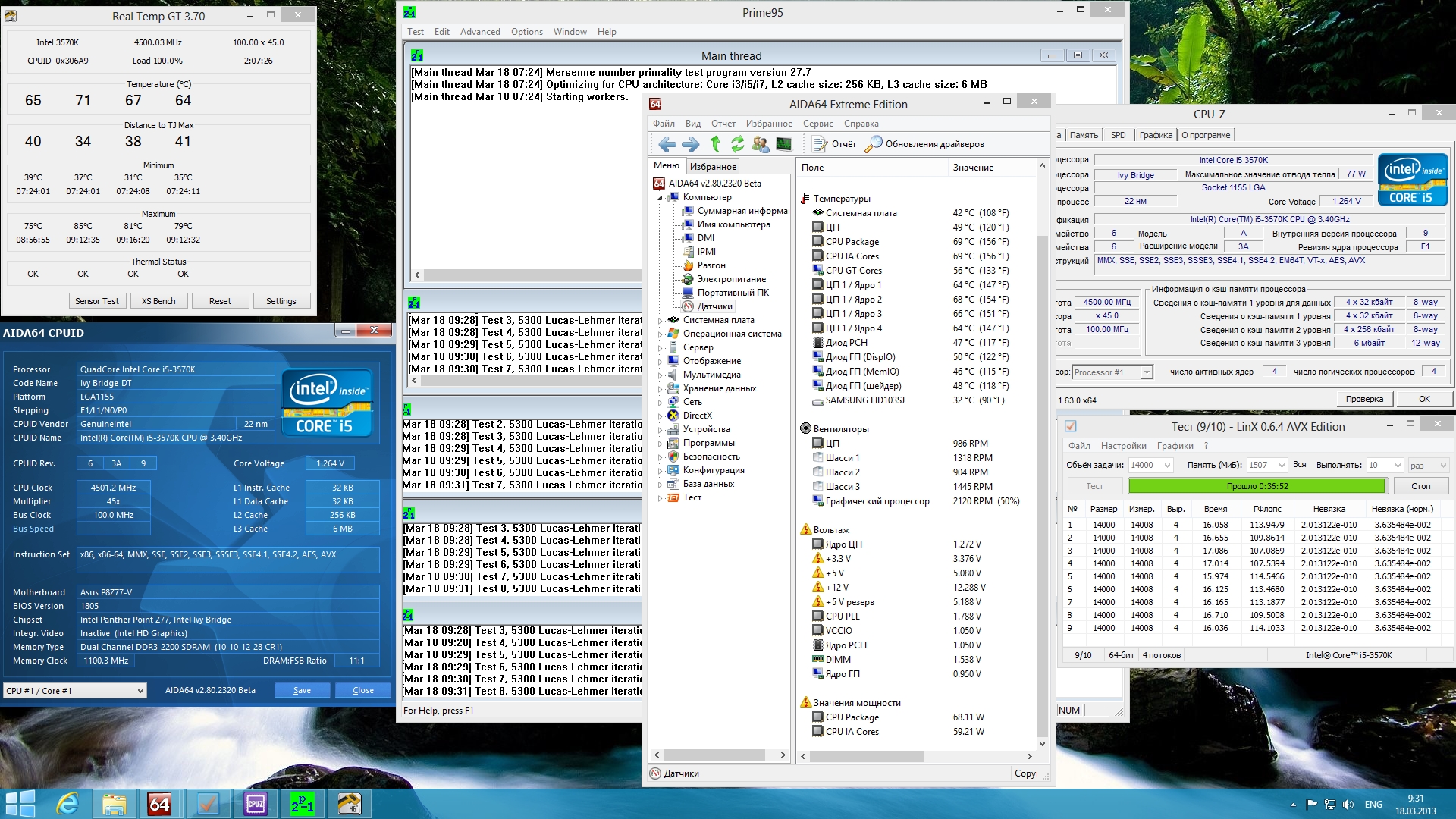The image size is (1456, 819).
Task: Click the CPU-Z taskbar icon
Action: pyautogui.click(x=256, y=804)
